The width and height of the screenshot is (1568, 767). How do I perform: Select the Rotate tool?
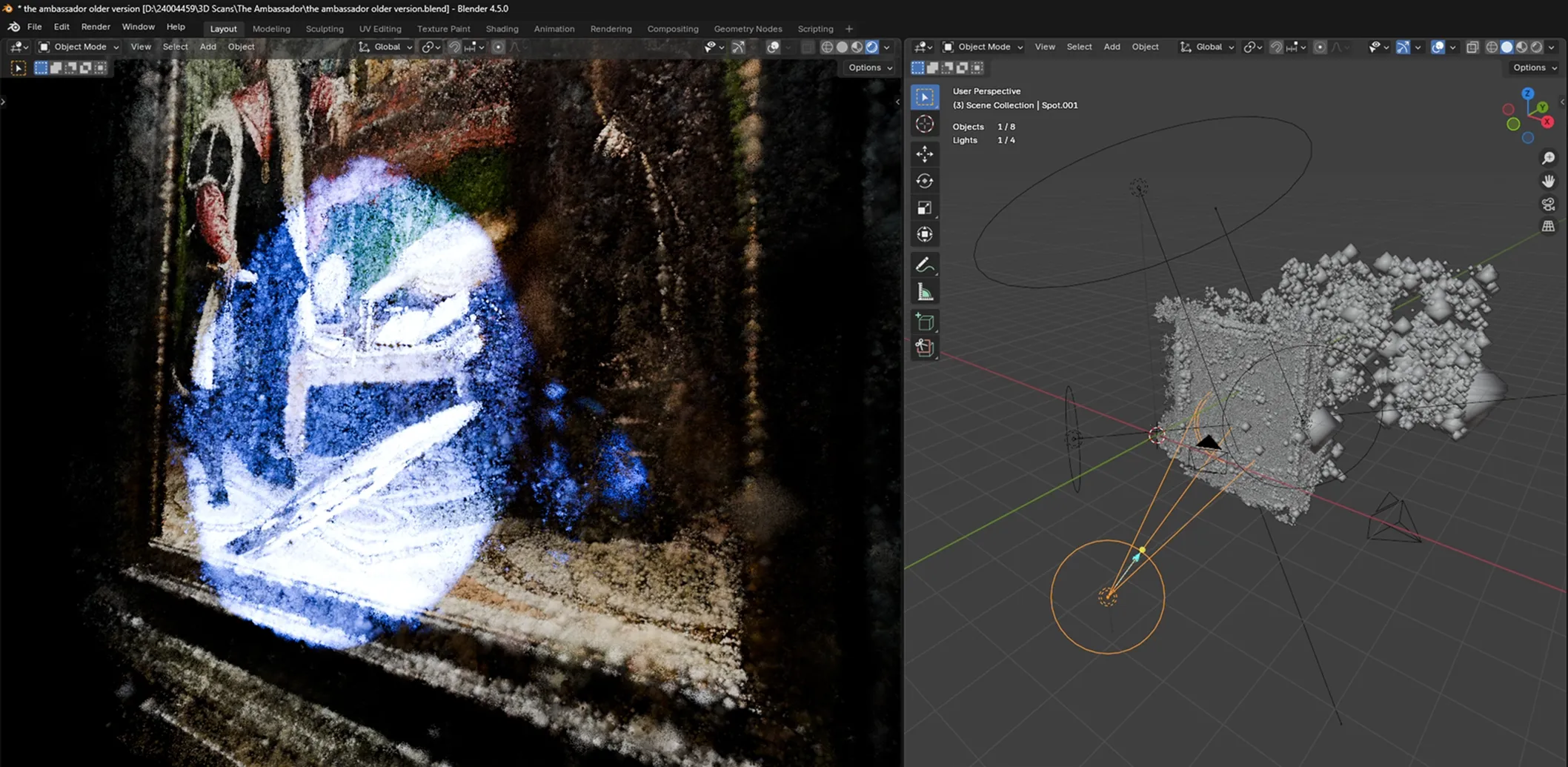925,180
